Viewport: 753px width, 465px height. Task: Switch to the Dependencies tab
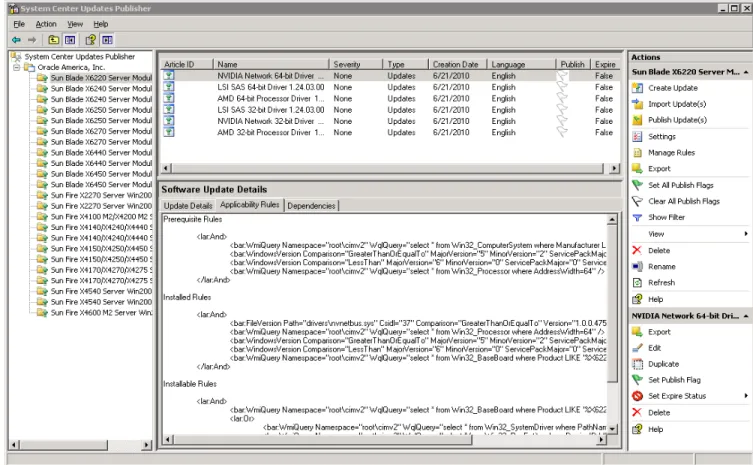(311, 206)
